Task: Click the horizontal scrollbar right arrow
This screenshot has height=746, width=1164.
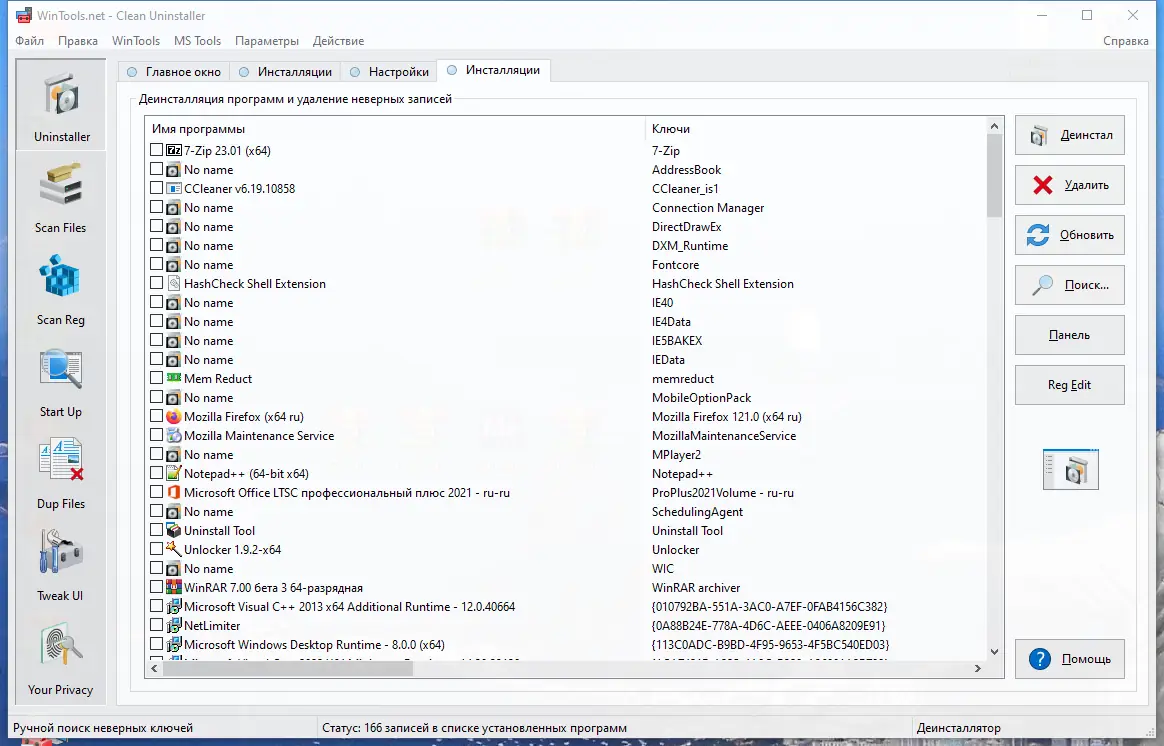Action: (x=978, y=668)
